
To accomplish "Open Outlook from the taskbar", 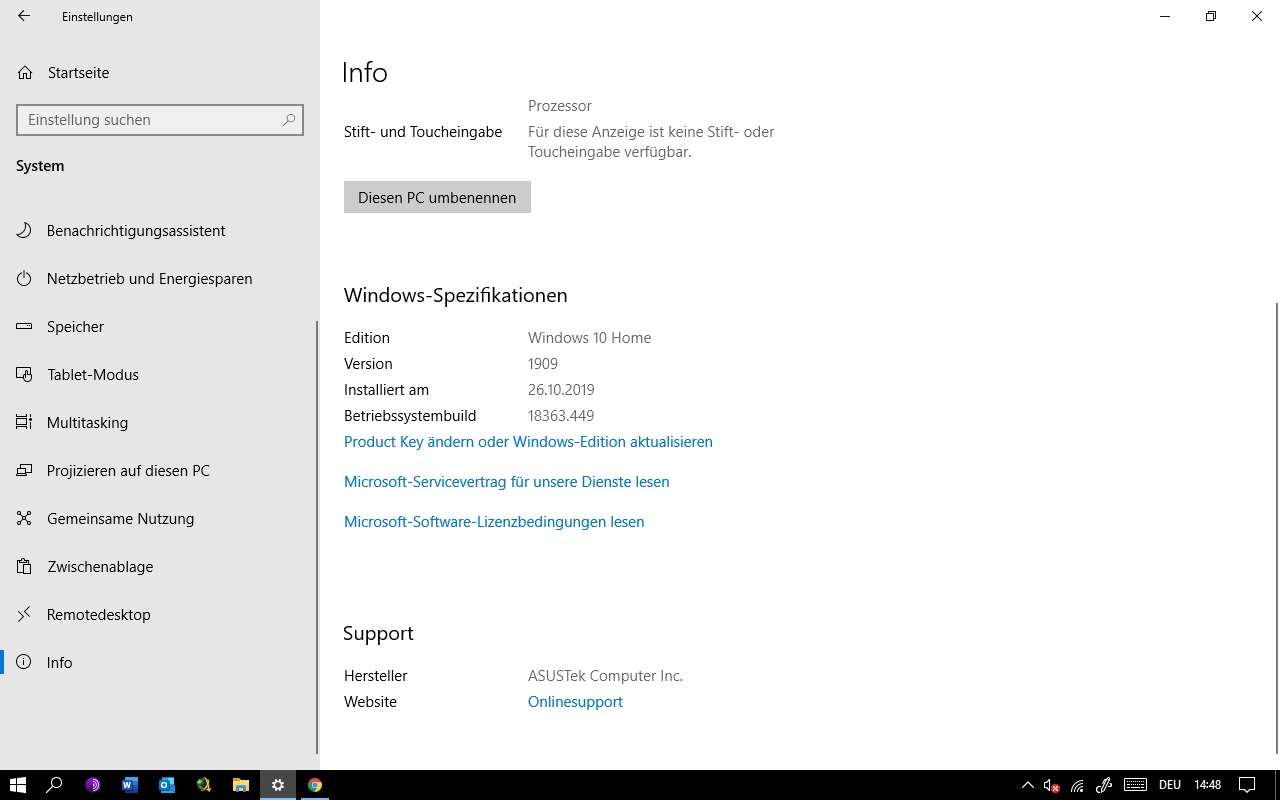I will tap(167, 785).
